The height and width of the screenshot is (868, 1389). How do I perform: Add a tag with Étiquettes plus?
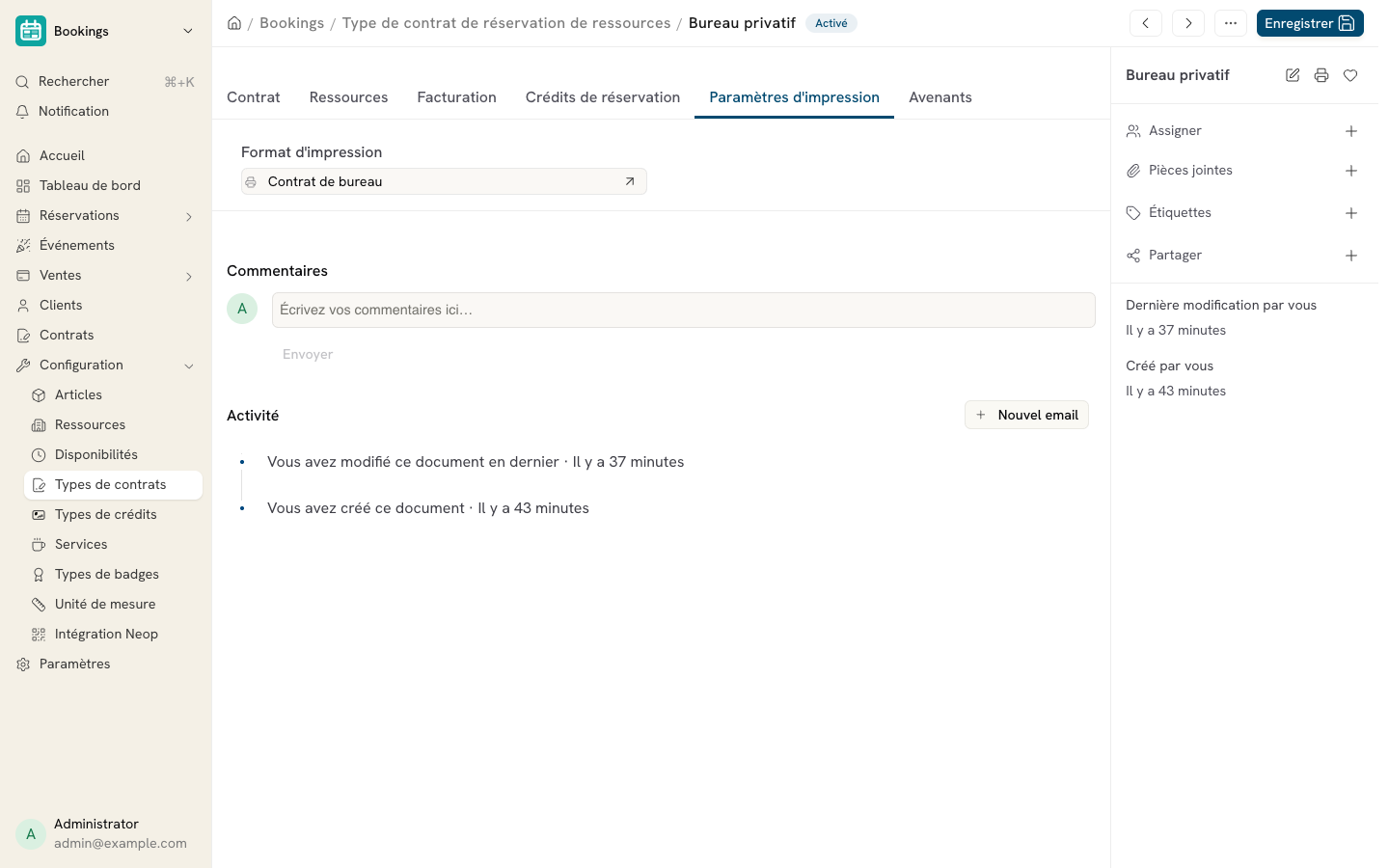[1351, 213]
